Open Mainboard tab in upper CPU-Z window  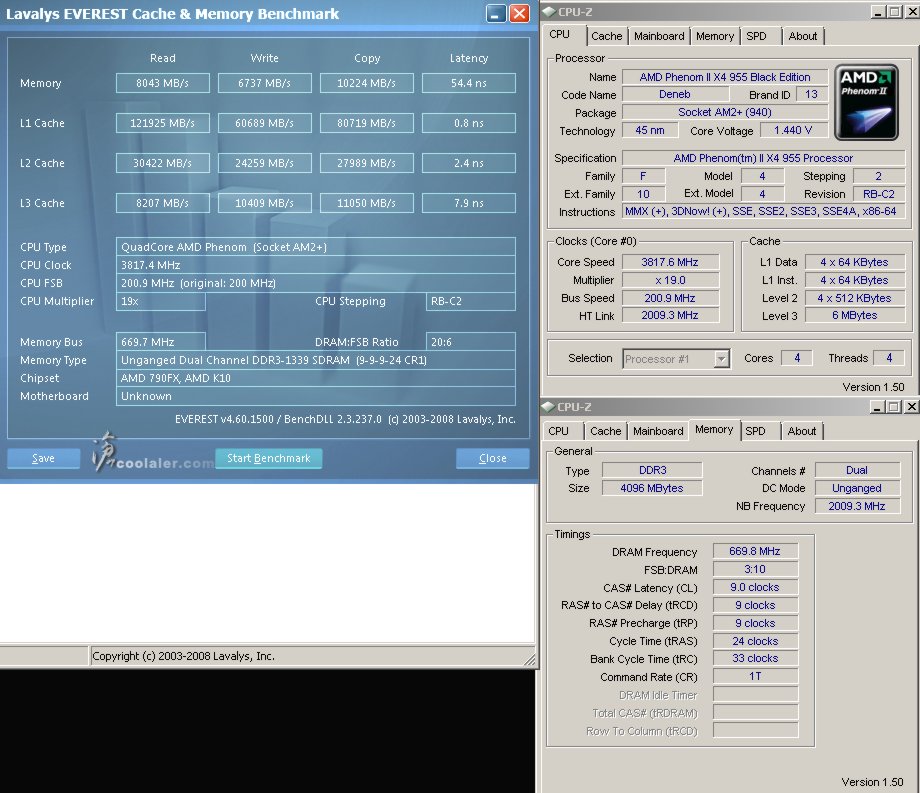(x=659, y=36)
